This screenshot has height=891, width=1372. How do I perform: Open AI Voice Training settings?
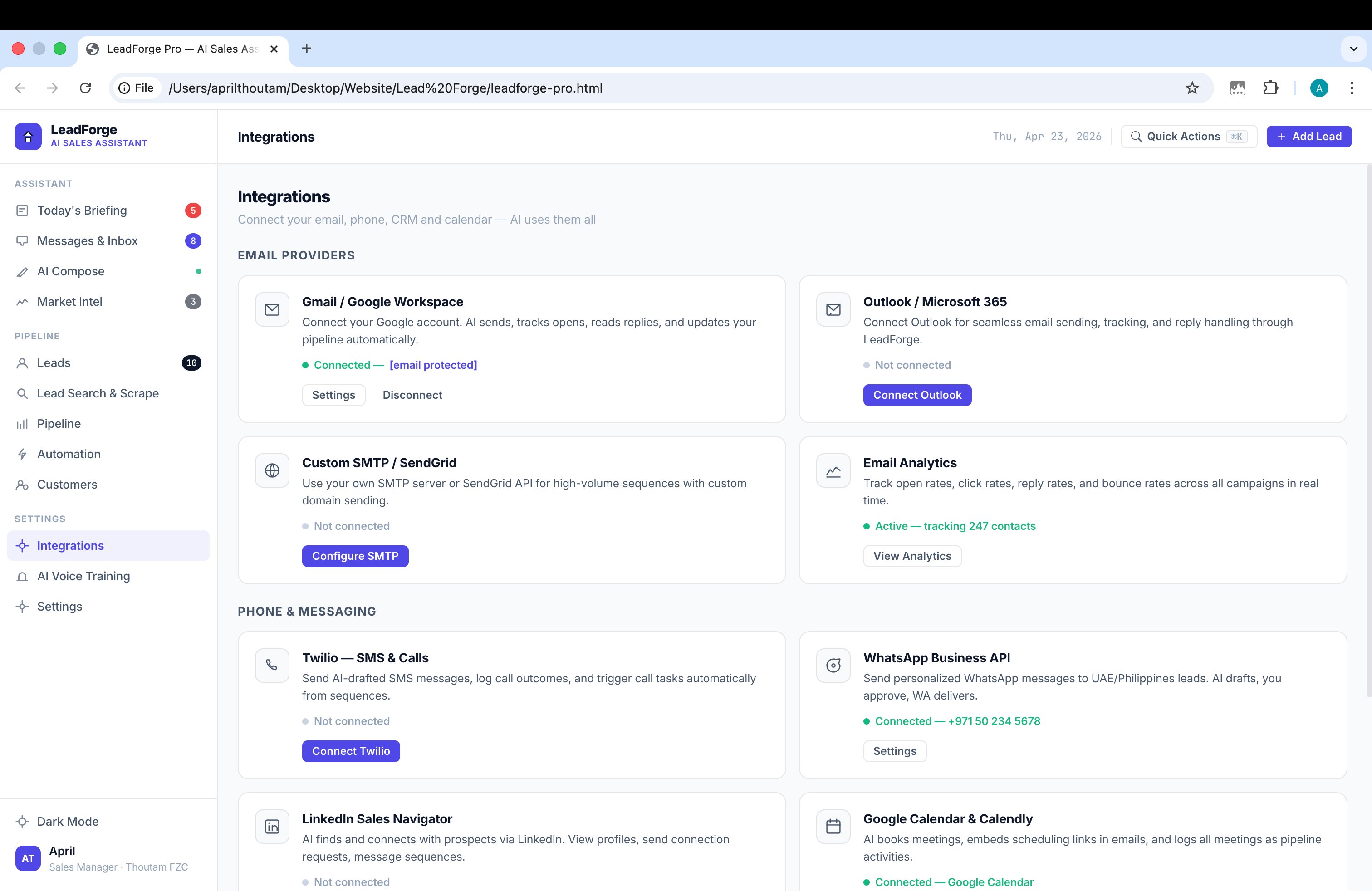(83, 576)
